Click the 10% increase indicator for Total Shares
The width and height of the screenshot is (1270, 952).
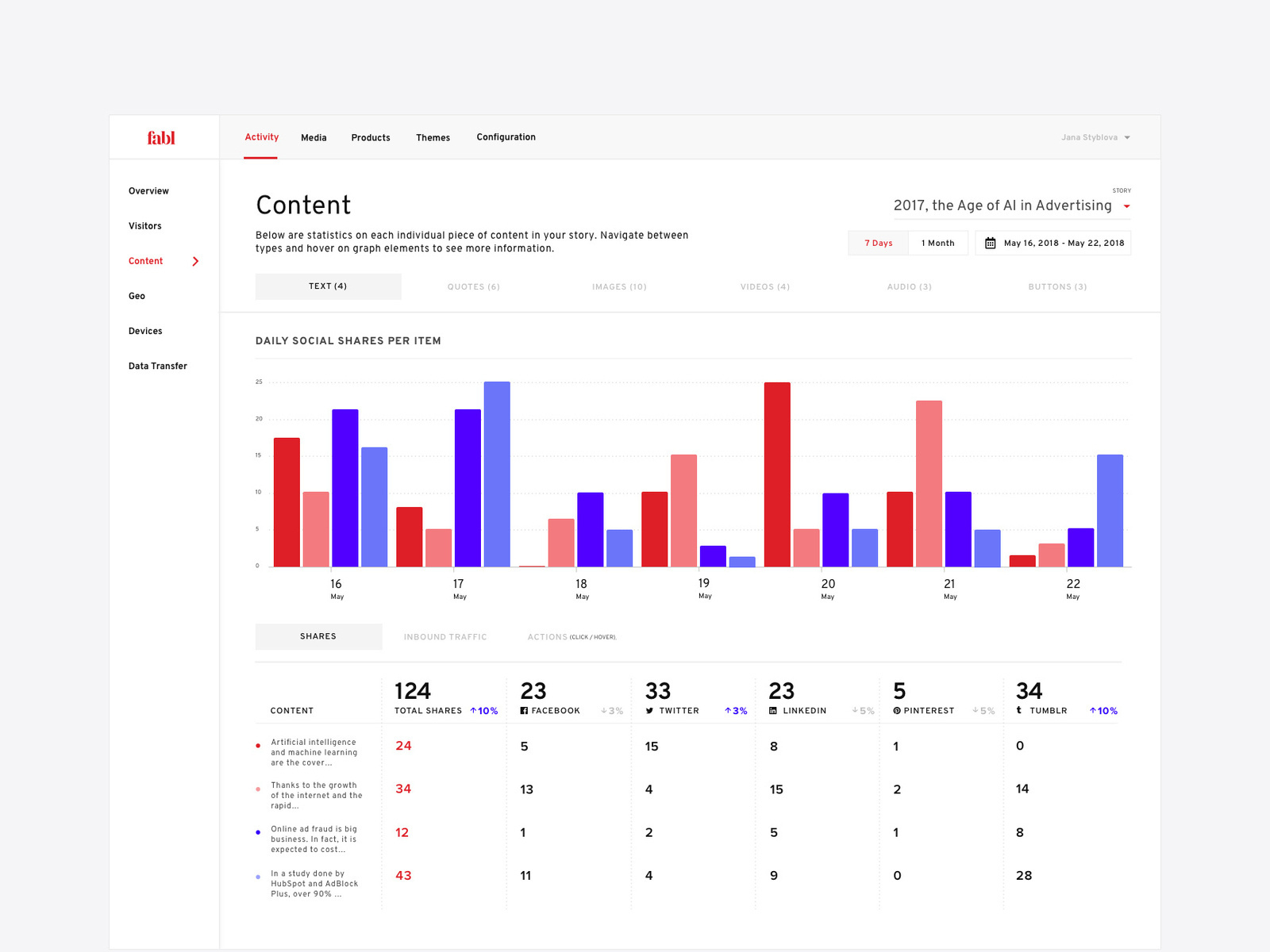click(484, 711)
